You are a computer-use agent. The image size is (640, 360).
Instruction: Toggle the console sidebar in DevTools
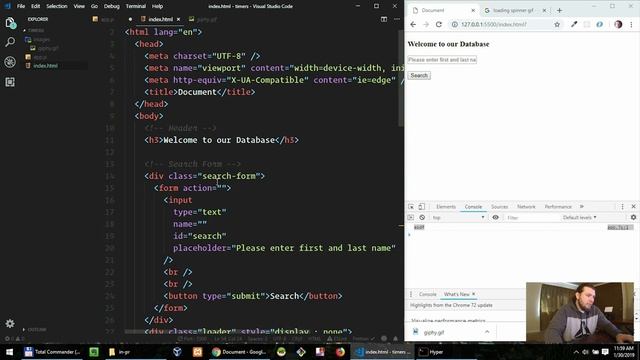point(411,218)
